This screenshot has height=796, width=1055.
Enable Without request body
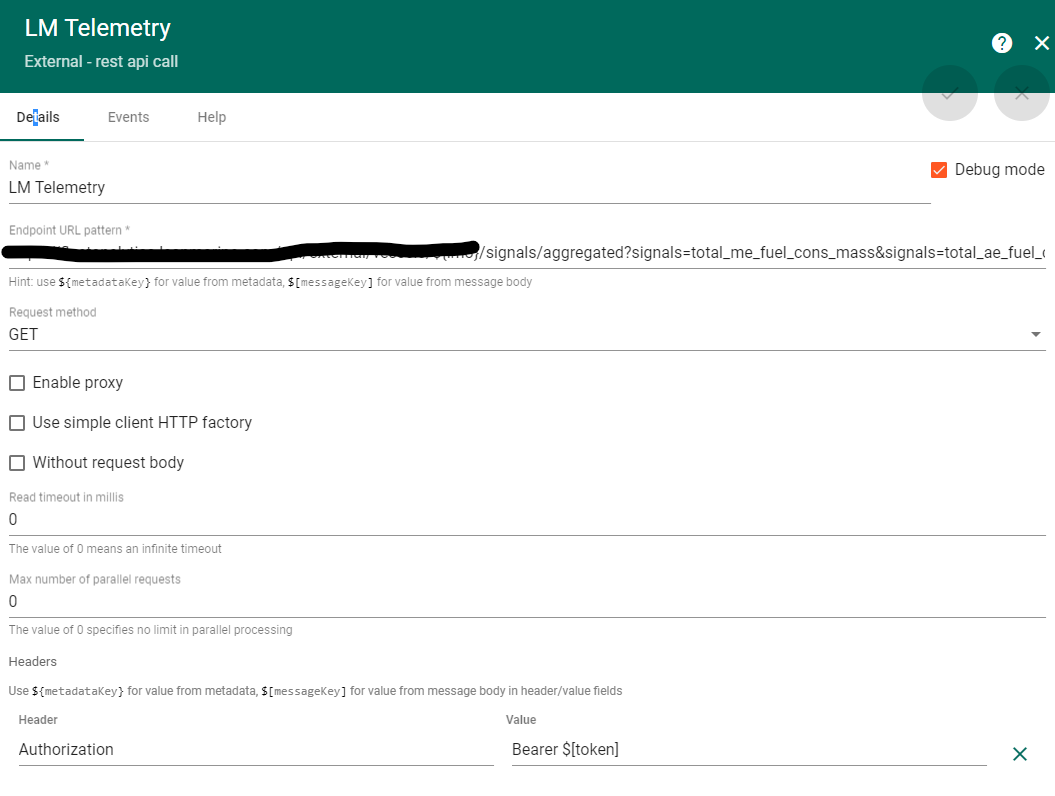coord(16,462)
